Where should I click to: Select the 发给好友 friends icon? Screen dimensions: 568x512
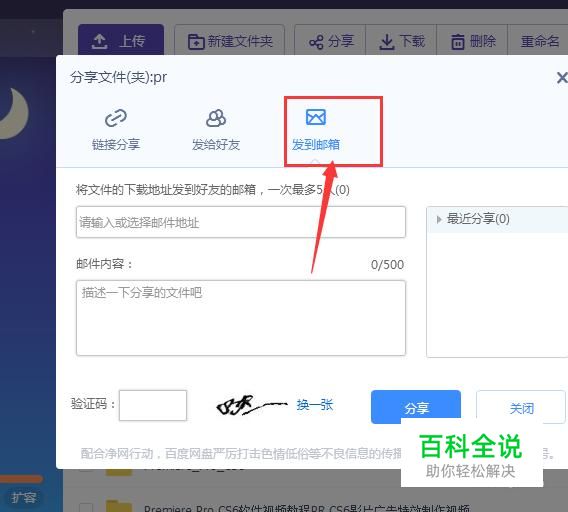216,118
